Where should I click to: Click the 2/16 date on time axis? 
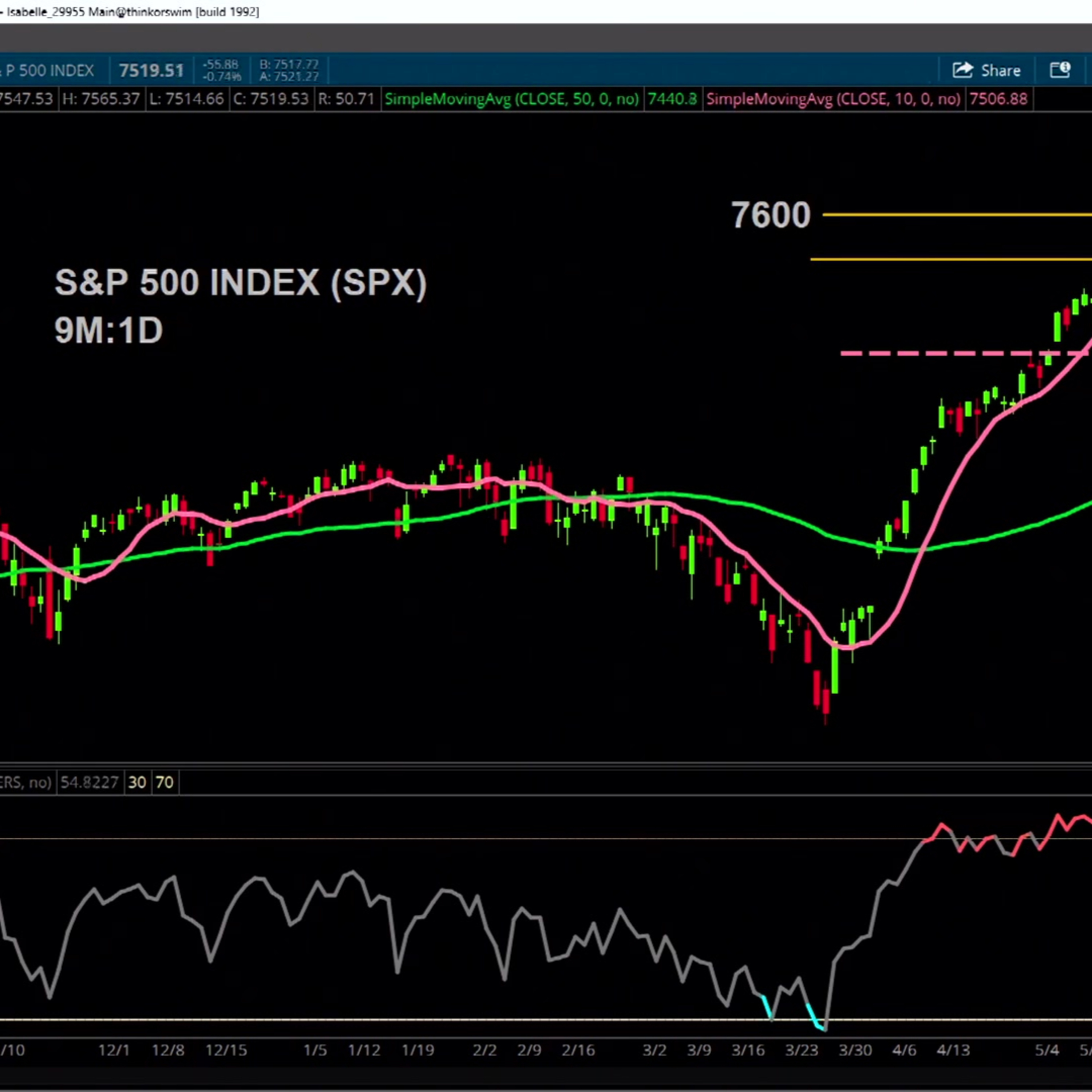578,1050
